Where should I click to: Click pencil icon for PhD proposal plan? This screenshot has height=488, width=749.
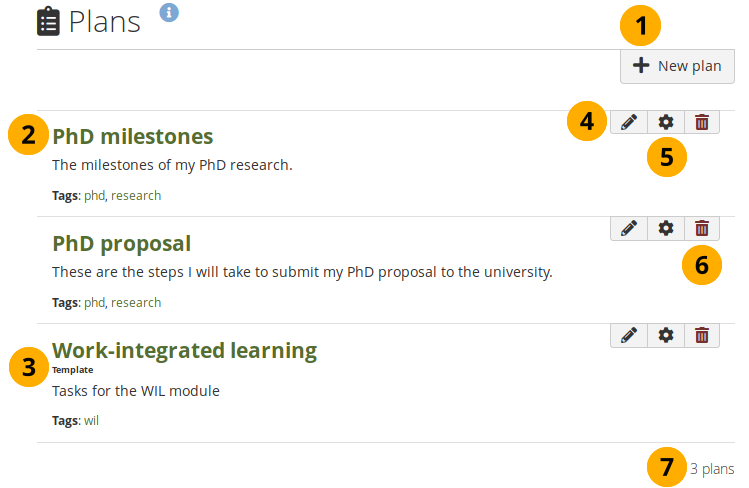(x=629, y=228)
